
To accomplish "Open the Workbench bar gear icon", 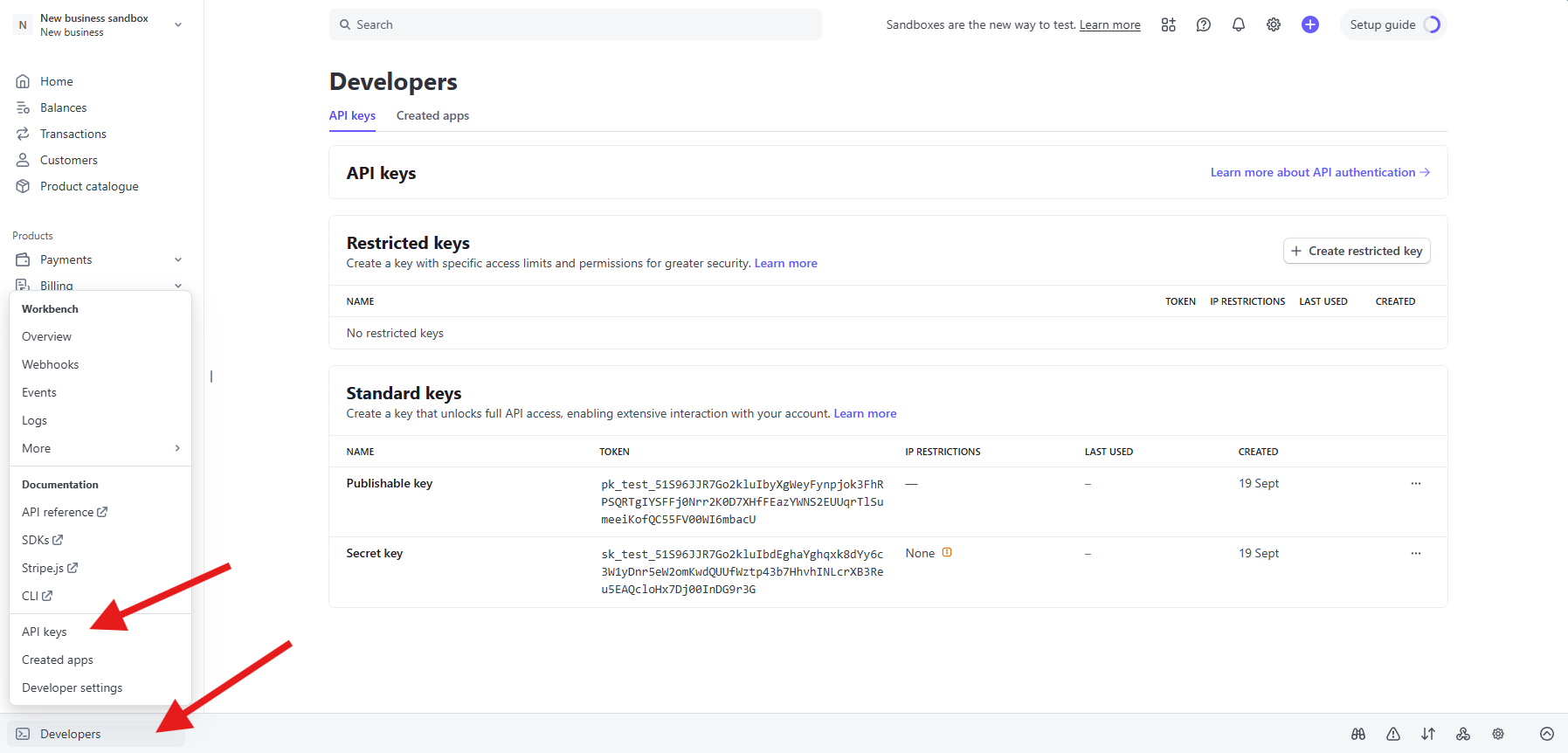I will pyautogui.click(x=1498, y=734).
